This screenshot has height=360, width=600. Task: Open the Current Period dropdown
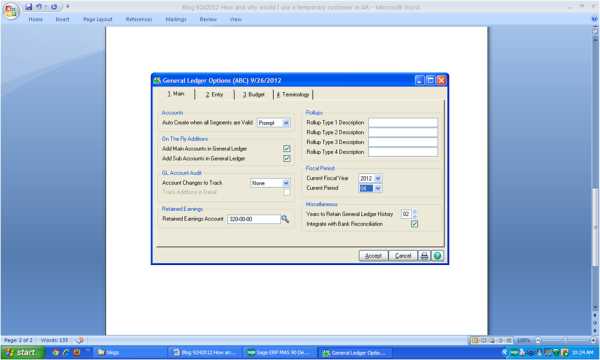pyautogui.click(x=378, y=188)
